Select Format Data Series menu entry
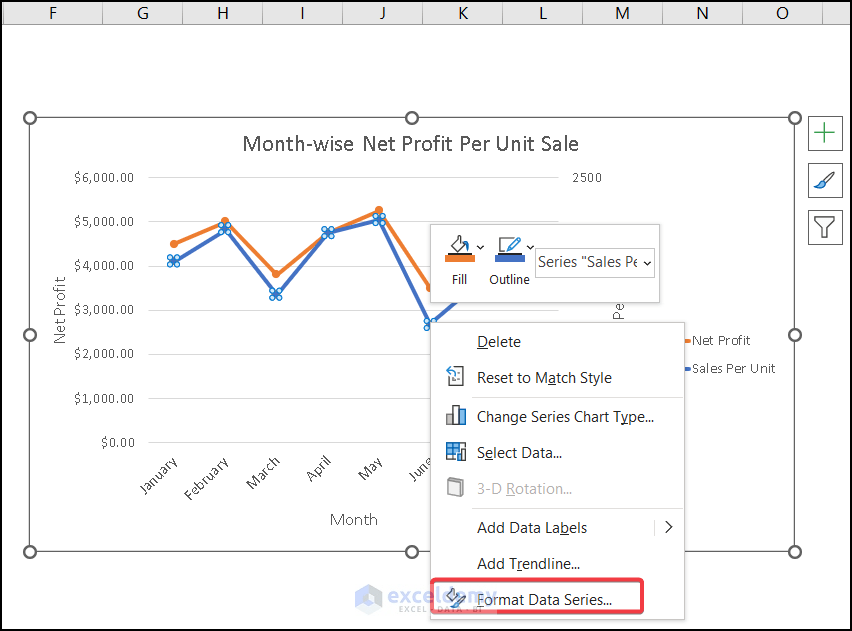The width and height of the screenshot is (852, 631). (544, 600)
